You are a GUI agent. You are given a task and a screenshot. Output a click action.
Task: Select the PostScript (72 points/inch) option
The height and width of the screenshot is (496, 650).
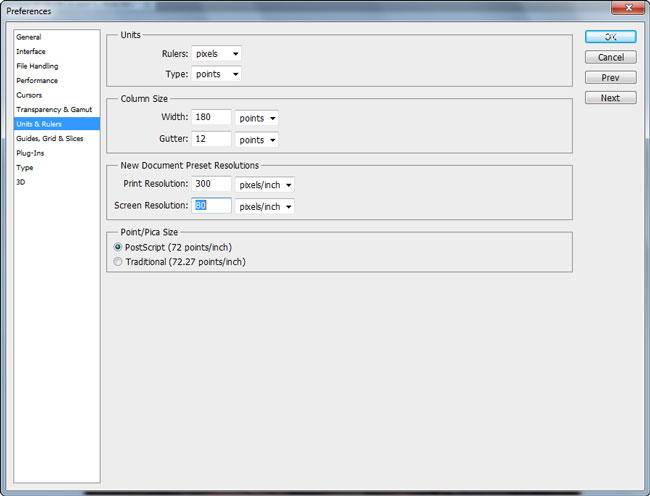[x=119, y=247]
